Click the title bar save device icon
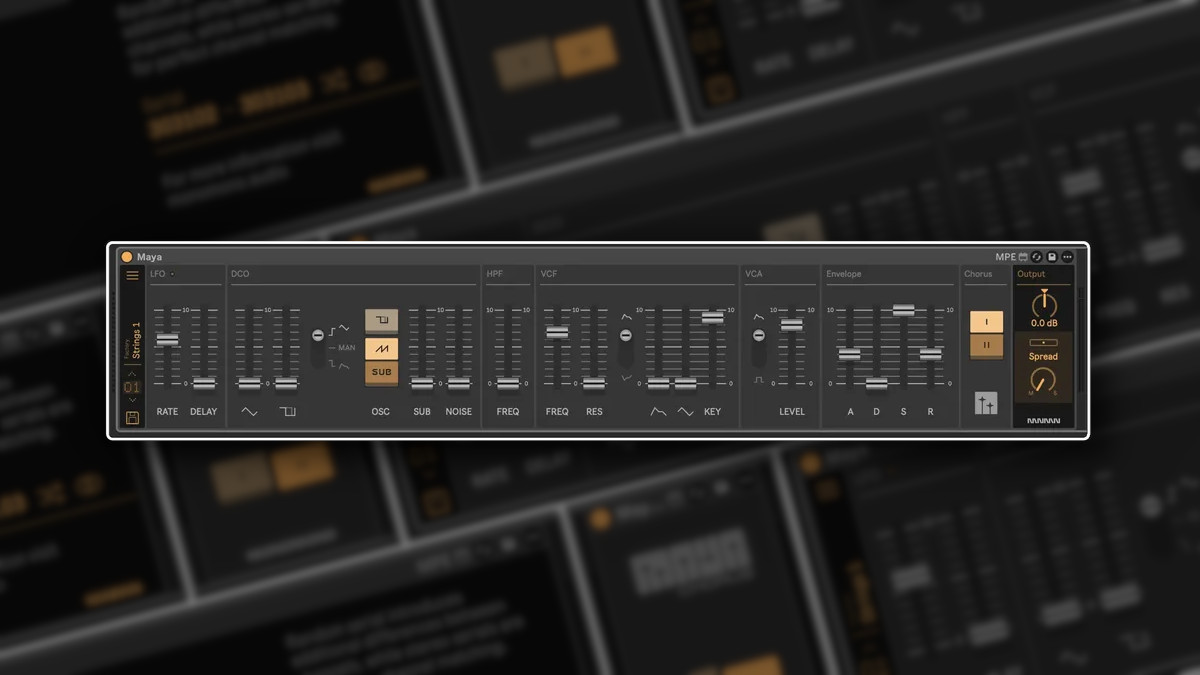This screenshot has width=1200, height=675. 1052,257
